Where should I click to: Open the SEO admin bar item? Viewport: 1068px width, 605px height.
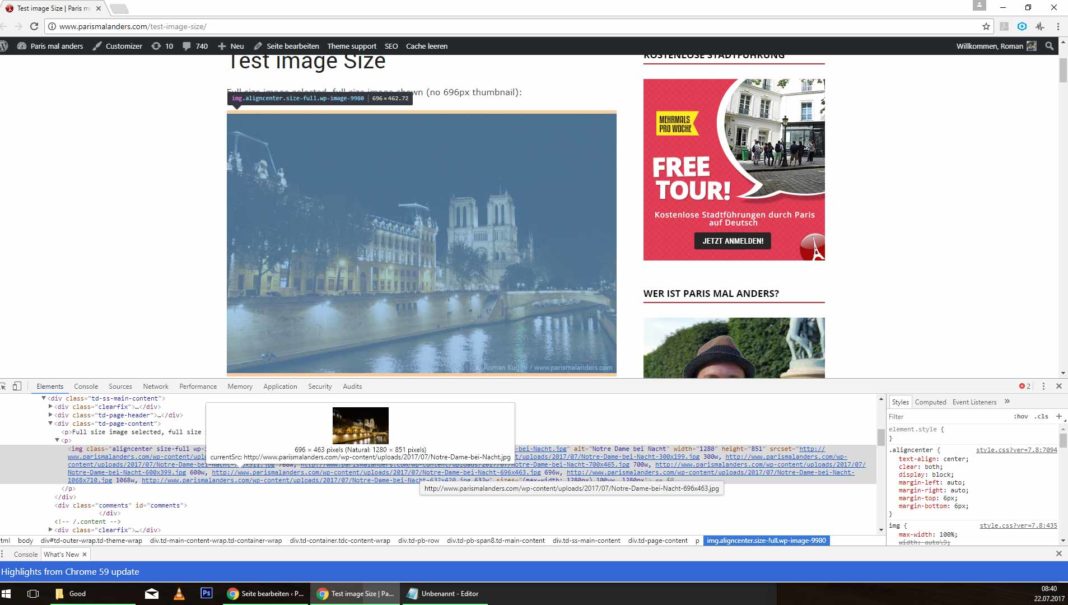click(x=391, y=46)
